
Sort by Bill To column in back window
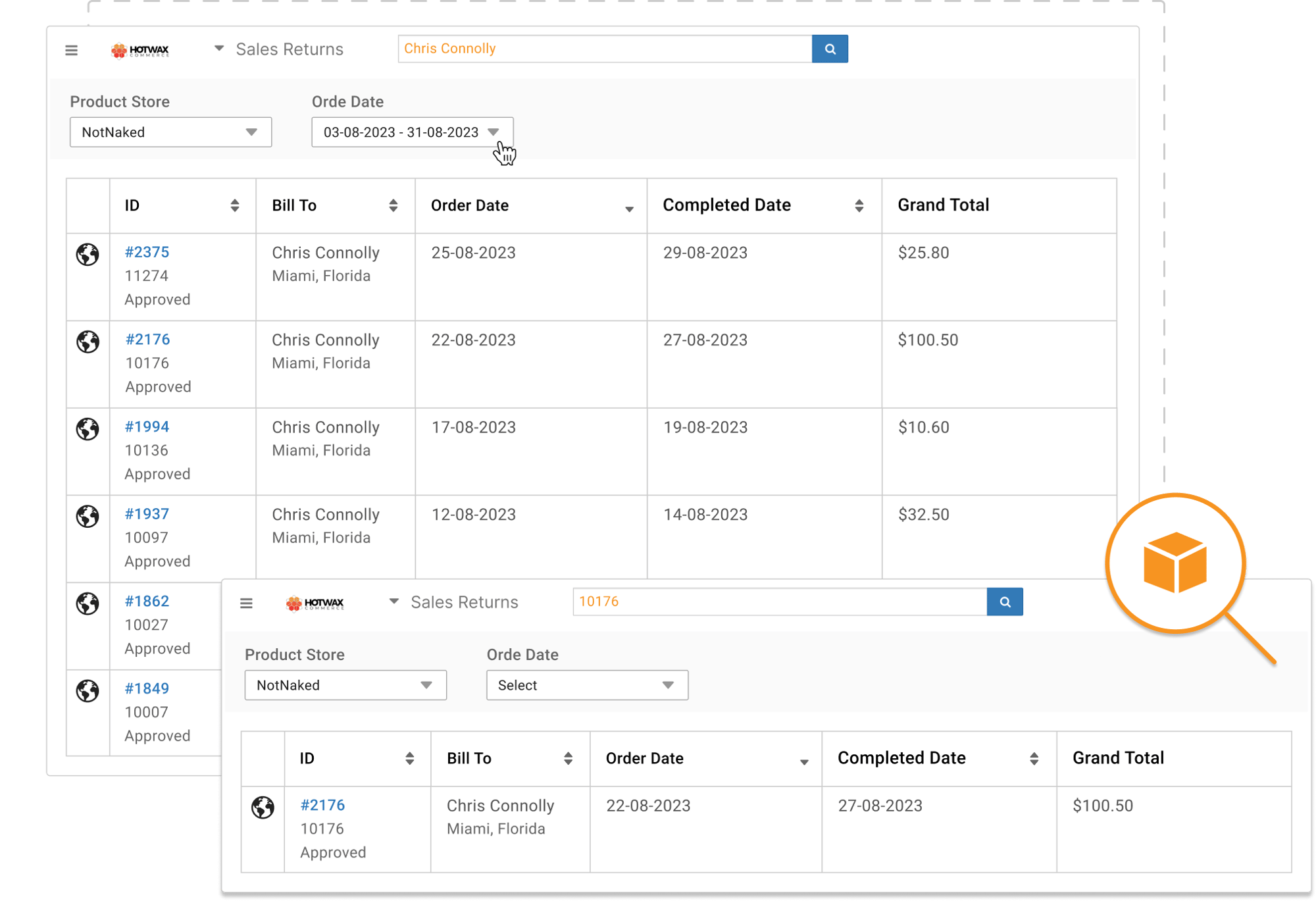pyautogui.click(x=393, y=205)
